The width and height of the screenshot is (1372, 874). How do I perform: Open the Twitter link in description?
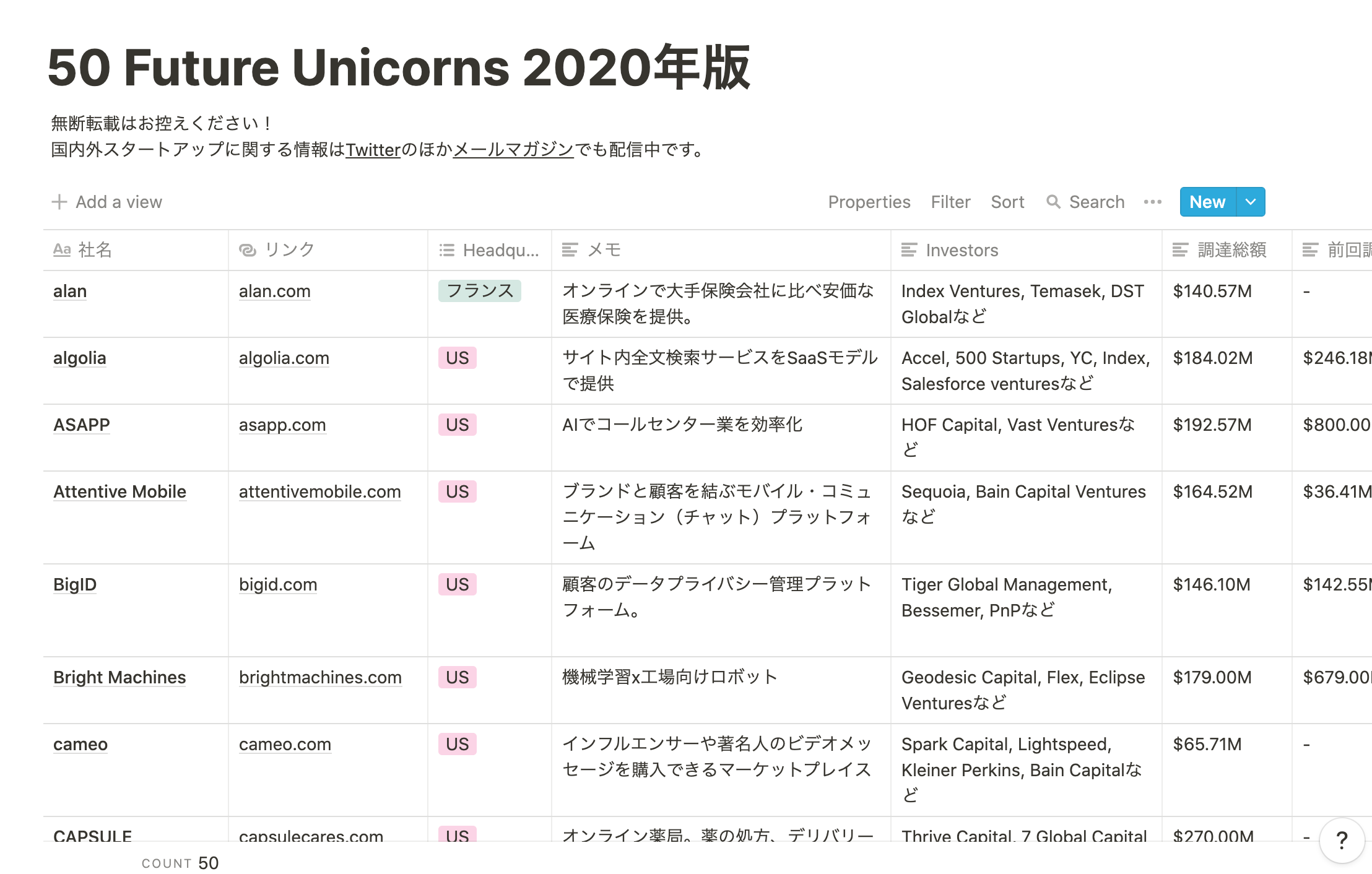[x=373, y=150]
